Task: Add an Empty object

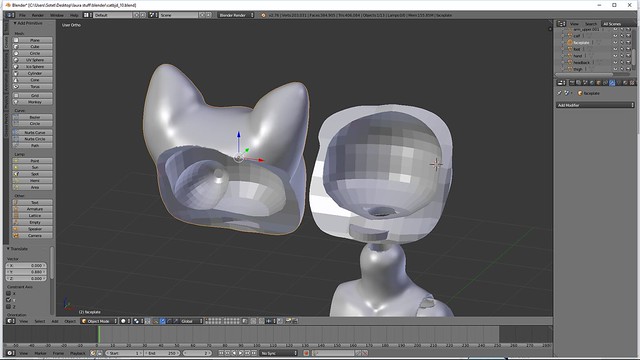Action: click(x=33, y=222)
